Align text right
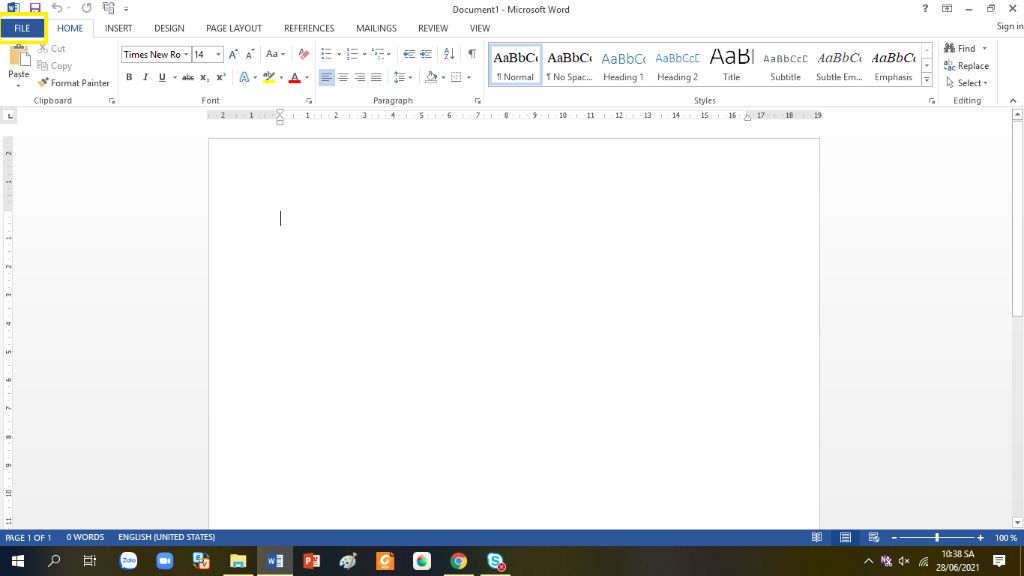The height and width of the screenshot is (576, 1024). click(360, 77)
